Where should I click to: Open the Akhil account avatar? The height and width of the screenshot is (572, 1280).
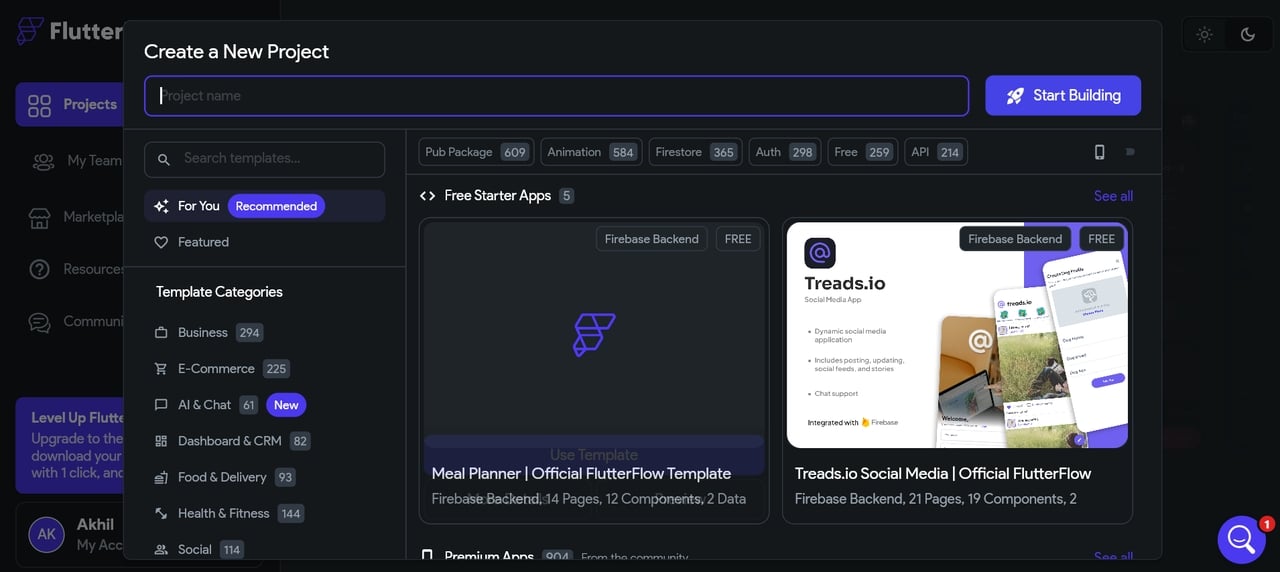[x=46, y=534]
